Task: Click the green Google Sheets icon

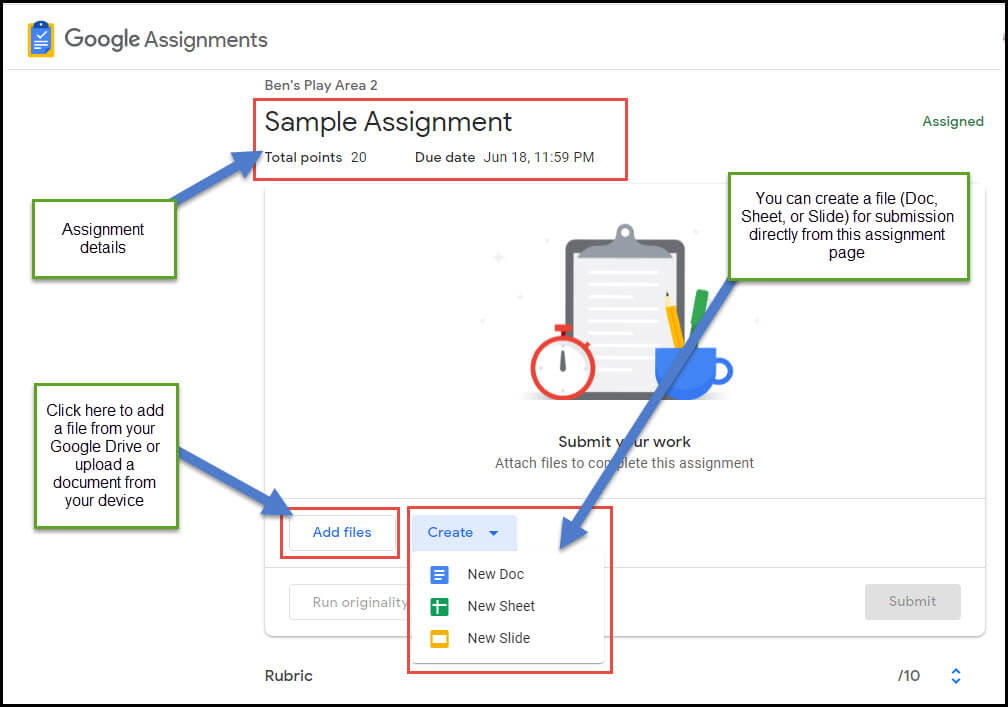Action: tap(439, 606)
